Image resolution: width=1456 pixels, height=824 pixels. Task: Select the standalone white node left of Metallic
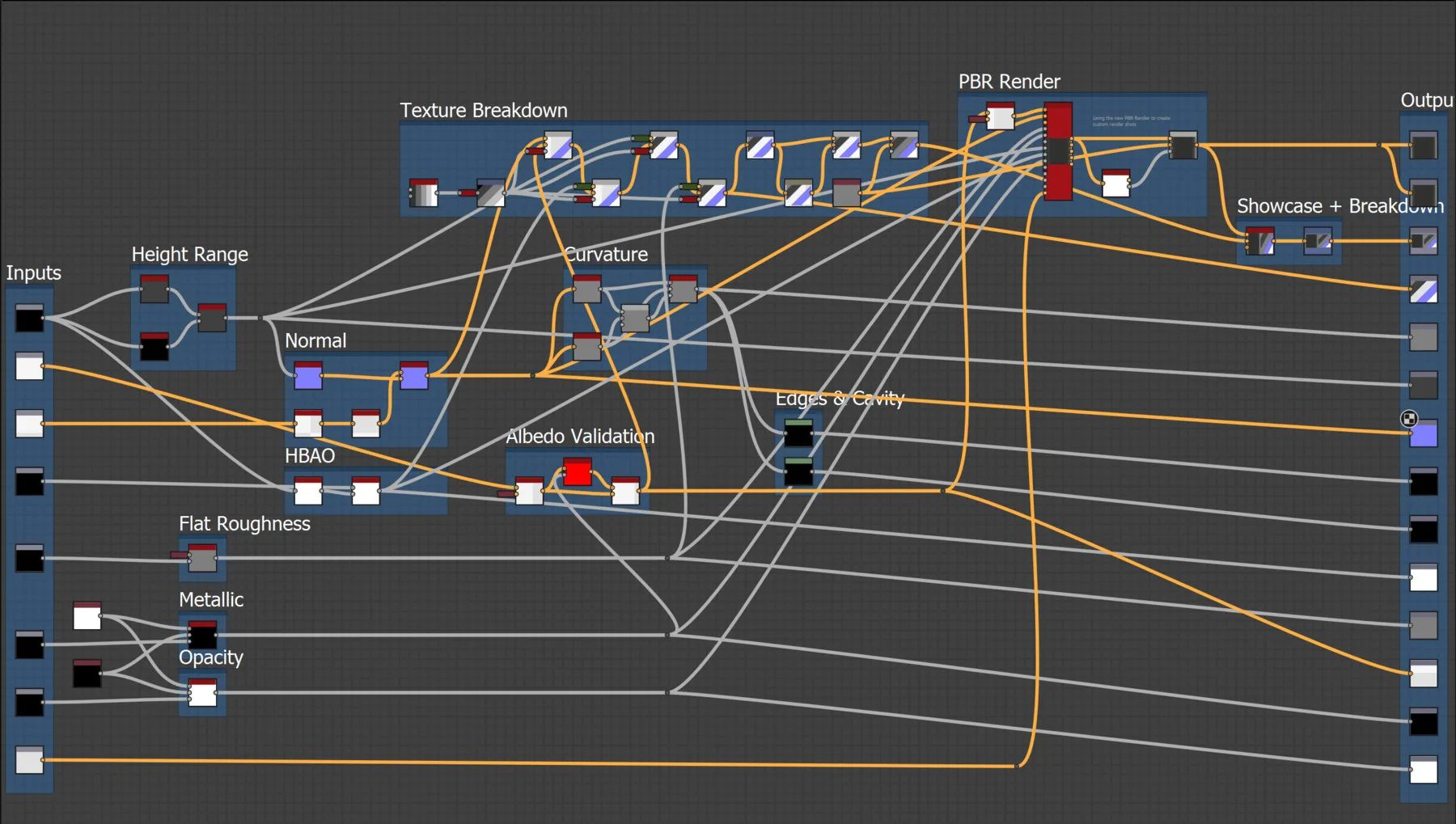click(x=87, y=615)
